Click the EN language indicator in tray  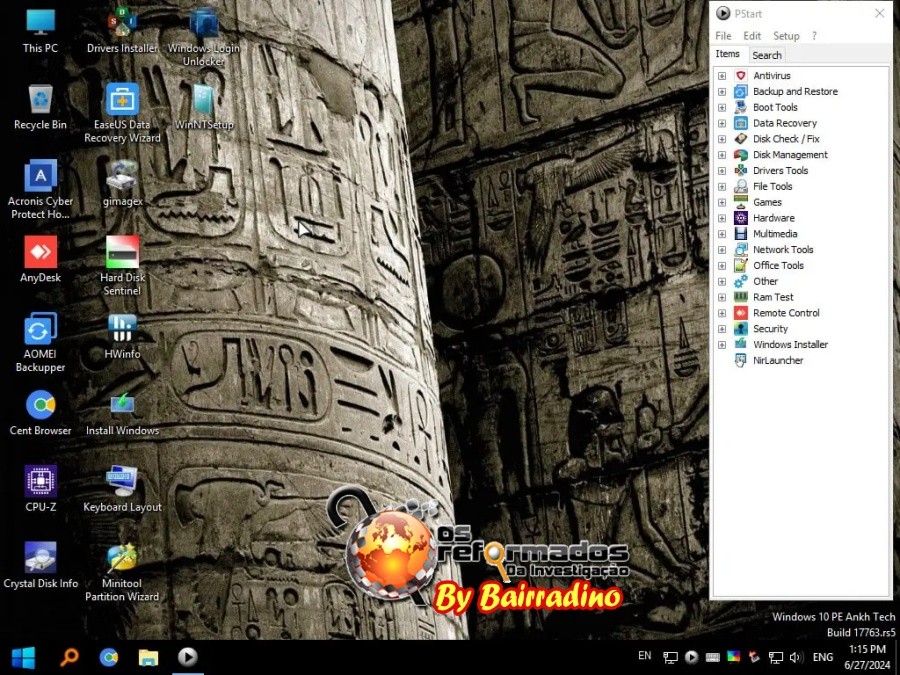645,655
